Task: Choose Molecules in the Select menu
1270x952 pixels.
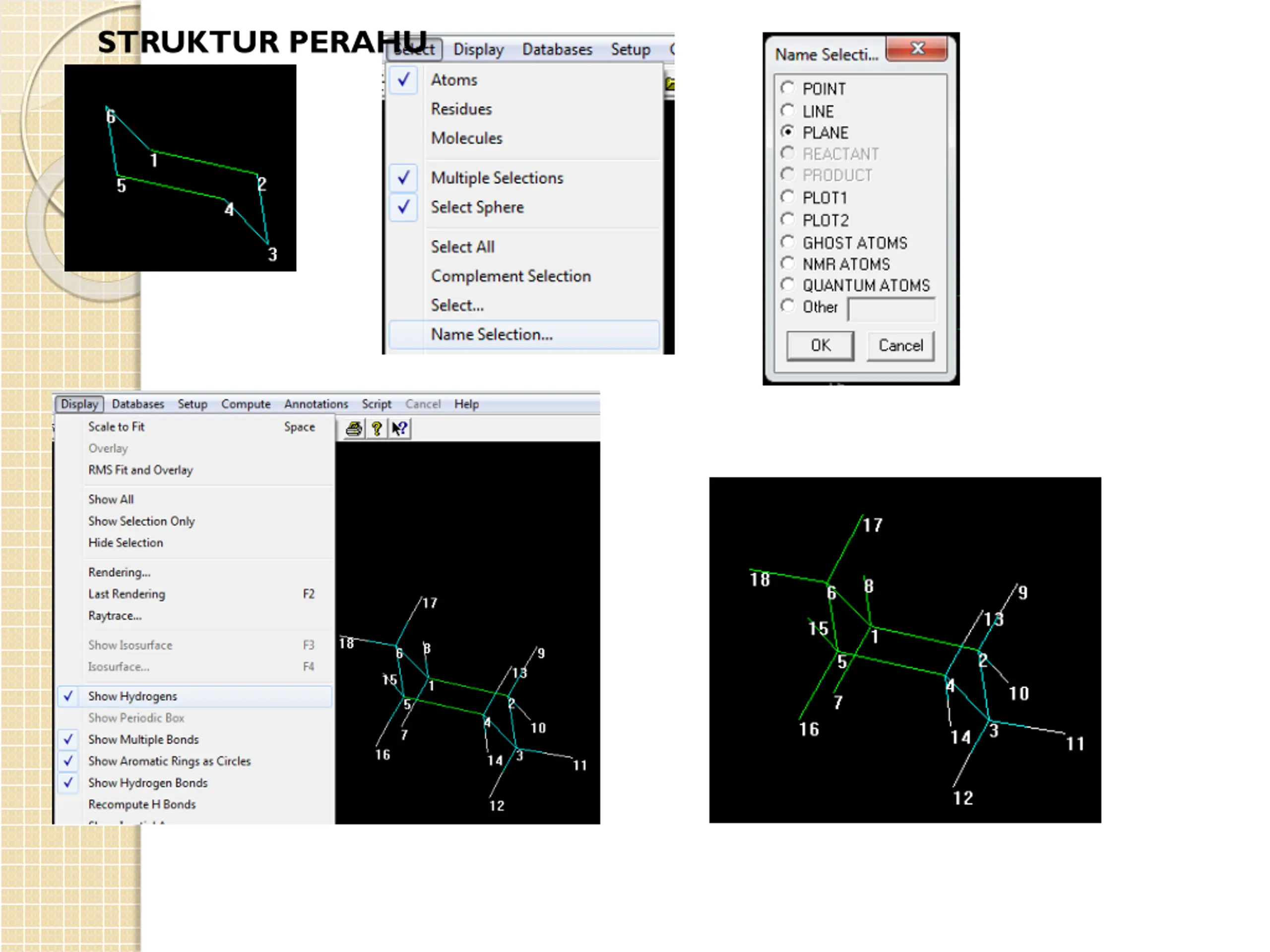Action: coord(524,138)
